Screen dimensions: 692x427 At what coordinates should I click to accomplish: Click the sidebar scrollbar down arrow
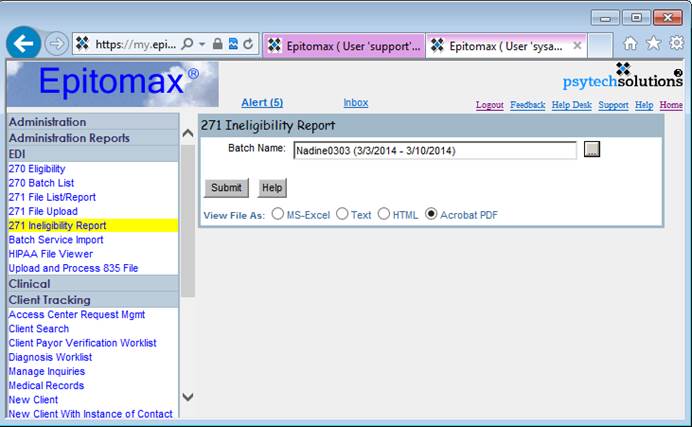187,397
